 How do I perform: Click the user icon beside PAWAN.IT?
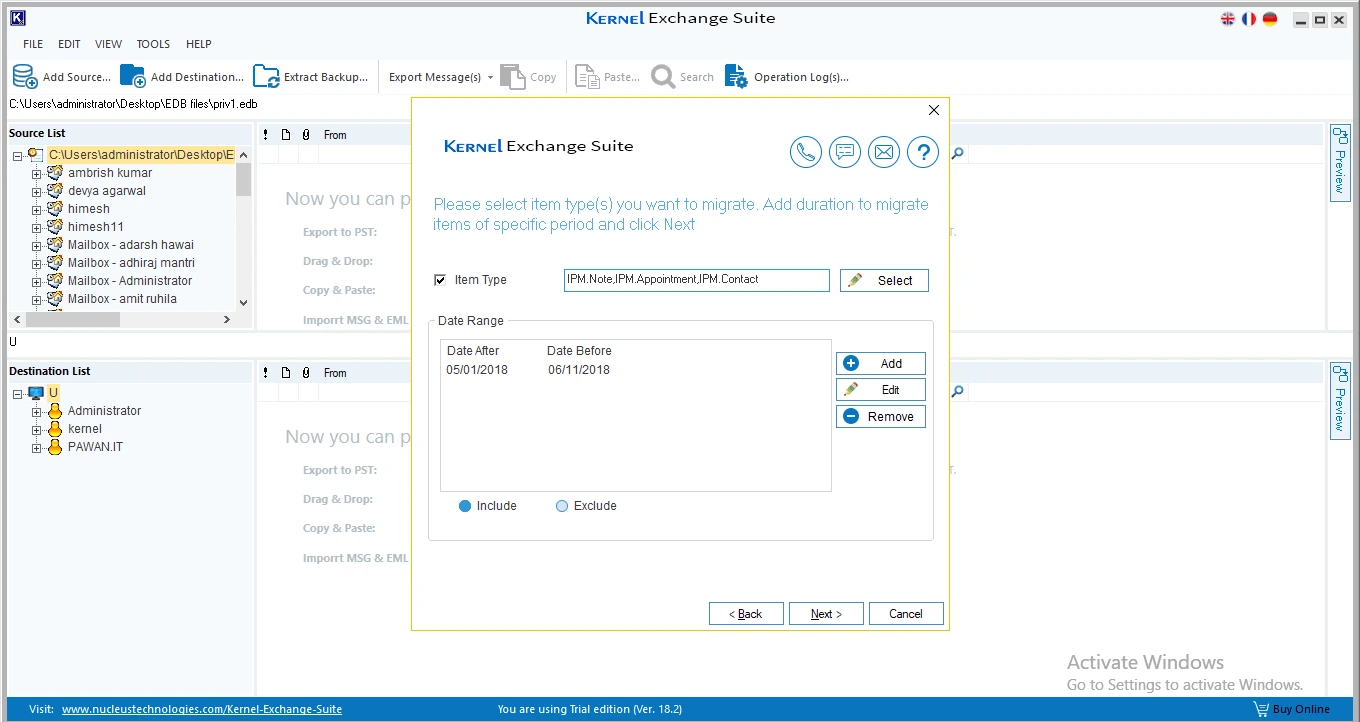[x=55, y=447]
